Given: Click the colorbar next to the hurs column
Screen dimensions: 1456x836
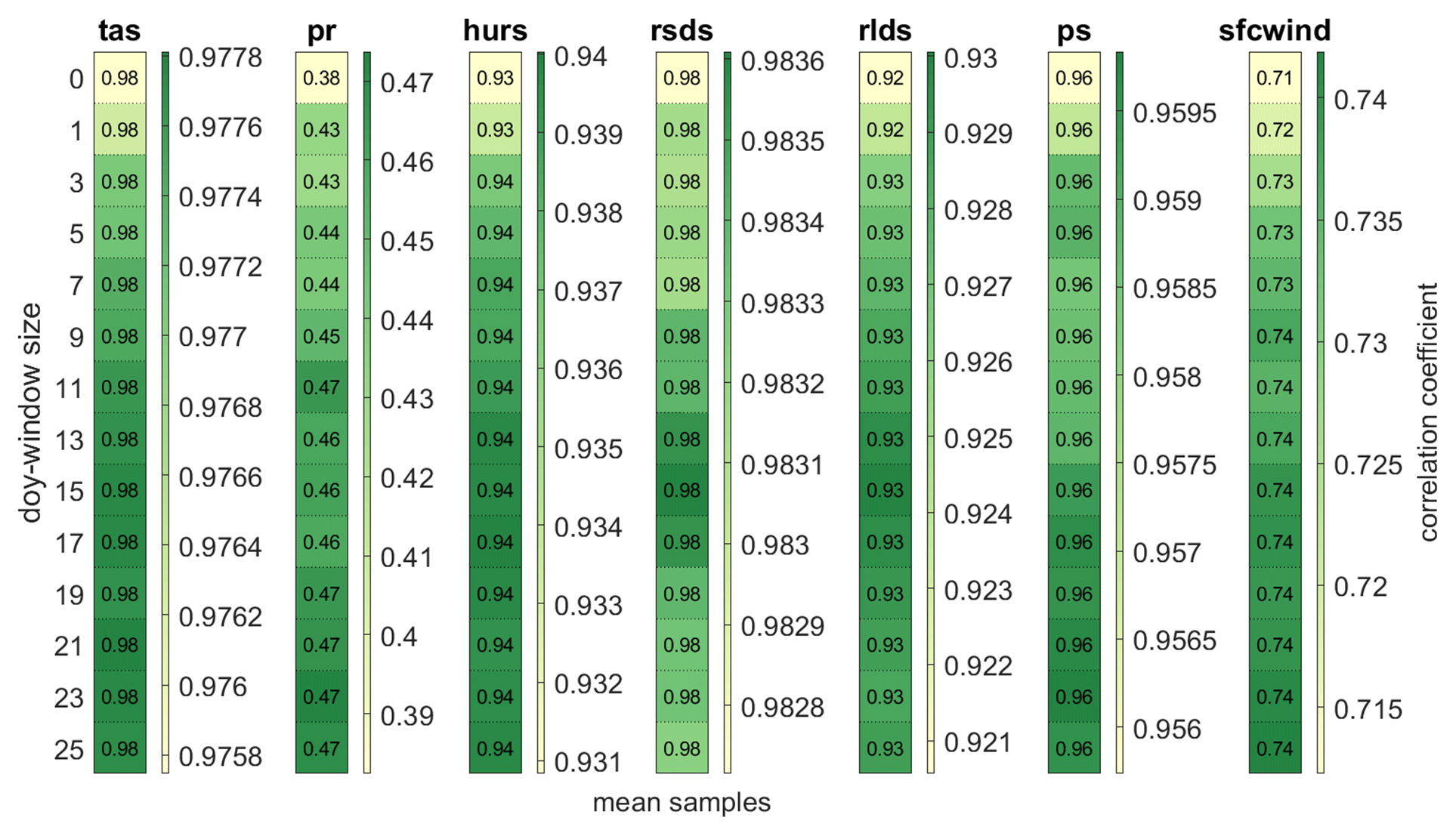Looking at the screenshot, I should (x=540, y=412).
